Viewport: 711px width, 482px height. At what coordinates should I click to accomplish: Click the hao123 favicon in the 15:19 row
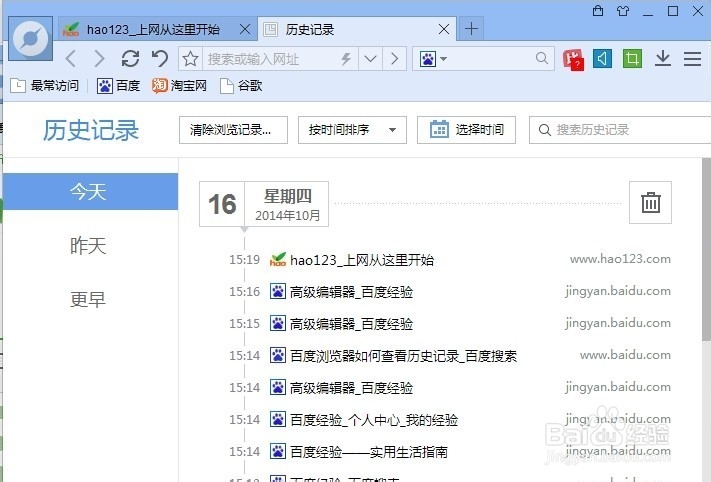pyautogui.click(x=278, y=259)
